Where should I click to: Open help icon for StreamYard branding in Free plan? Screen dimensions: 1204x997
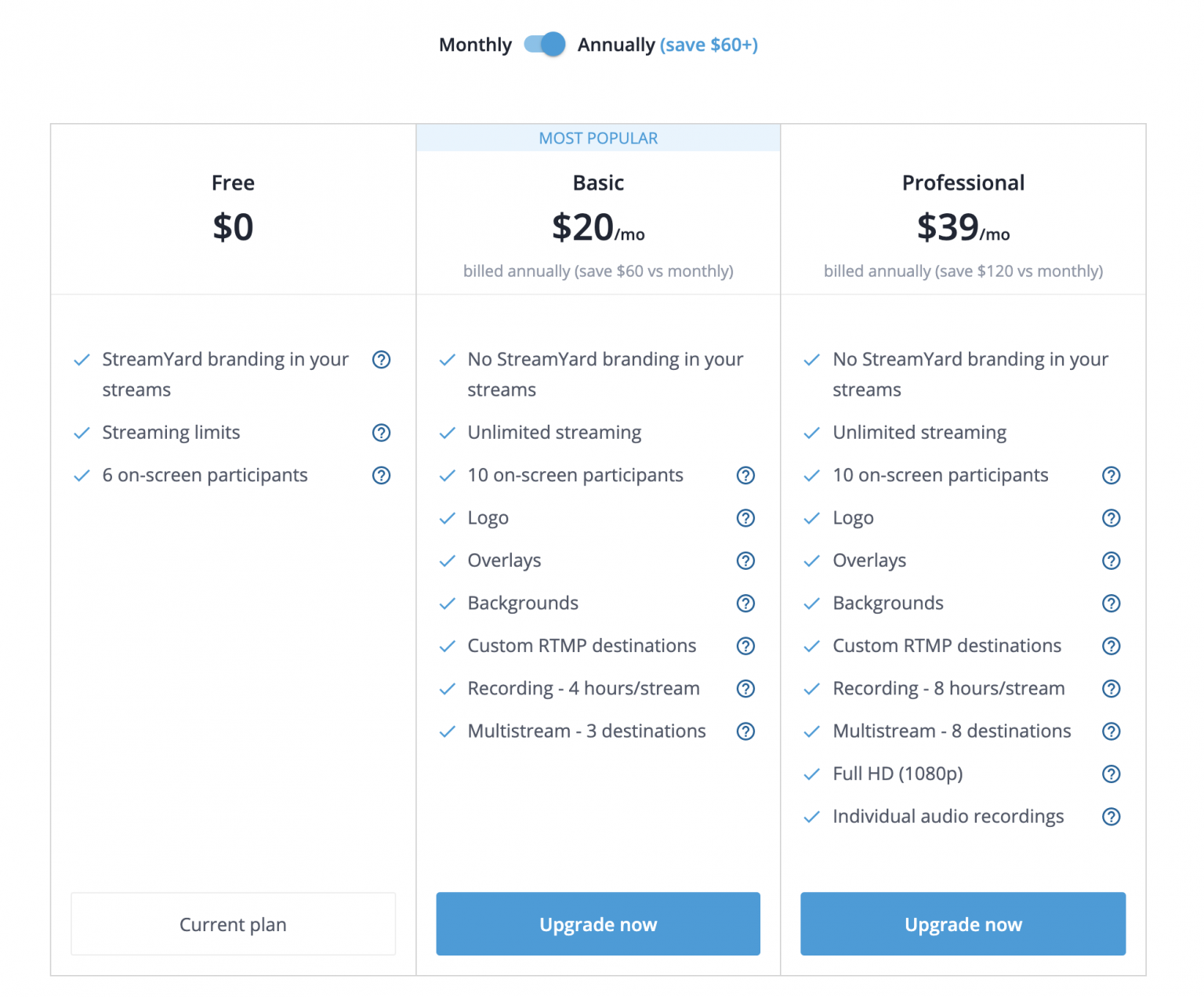(382, 360)
